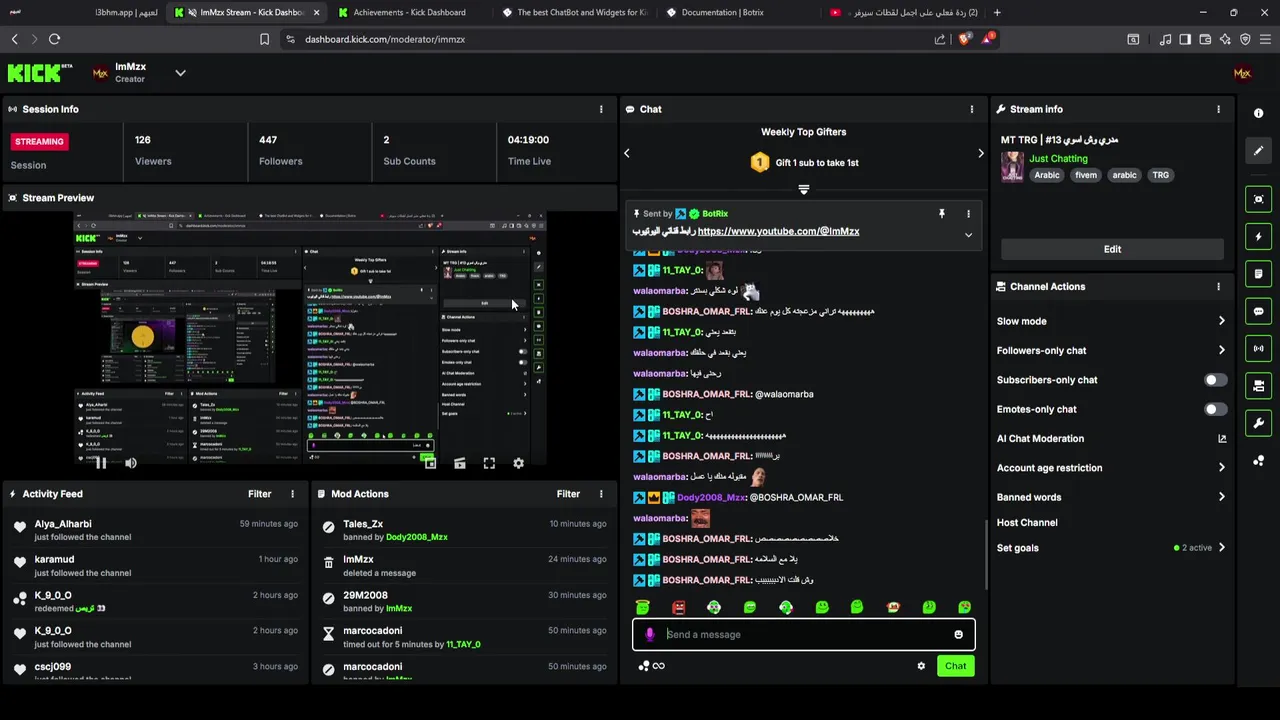Open the youtube.com/@ImMzx link in pinned message
1280x720 pixels.
(x=778, y=231)
